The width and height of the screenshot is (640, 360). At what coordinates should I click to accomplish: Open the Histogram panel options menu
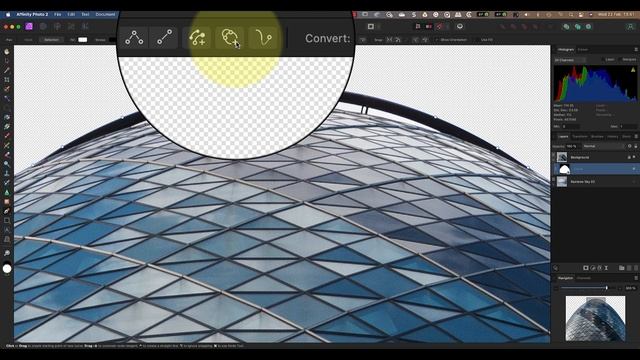[636, 49]
